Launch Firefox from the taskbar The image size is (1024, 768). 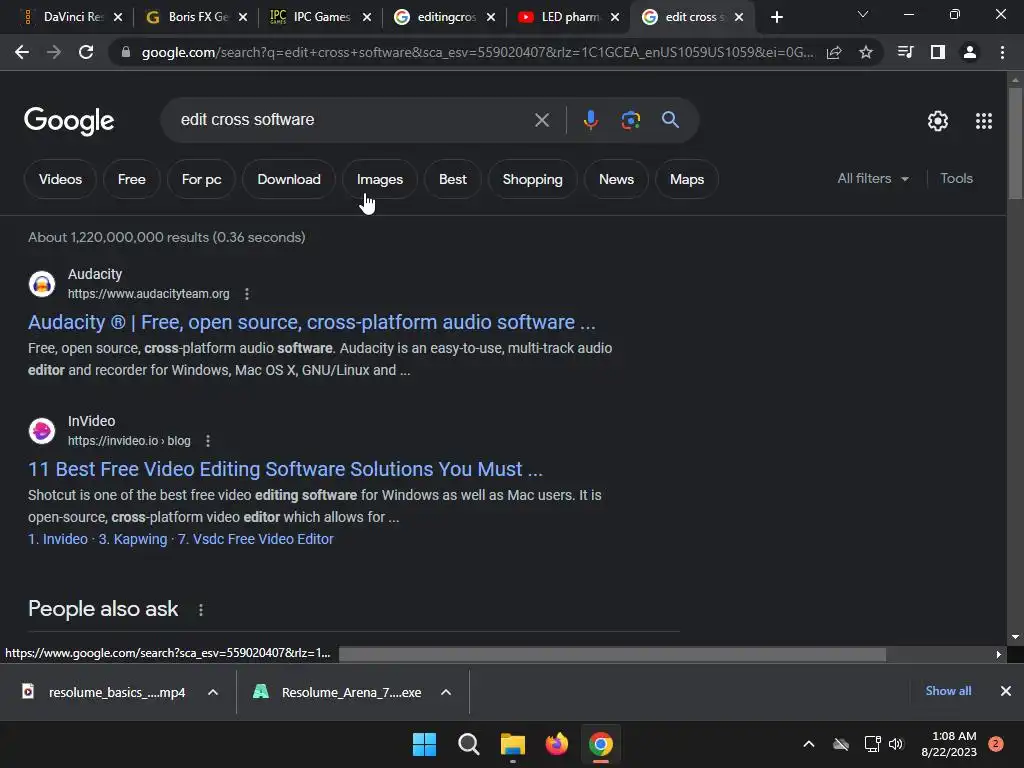(x=556, y=744)
